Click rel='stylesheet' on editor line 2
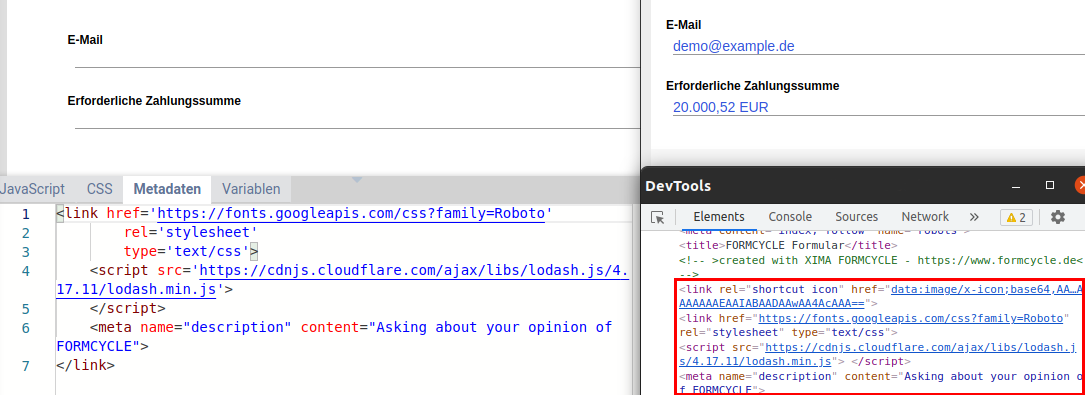 (191, 232)
